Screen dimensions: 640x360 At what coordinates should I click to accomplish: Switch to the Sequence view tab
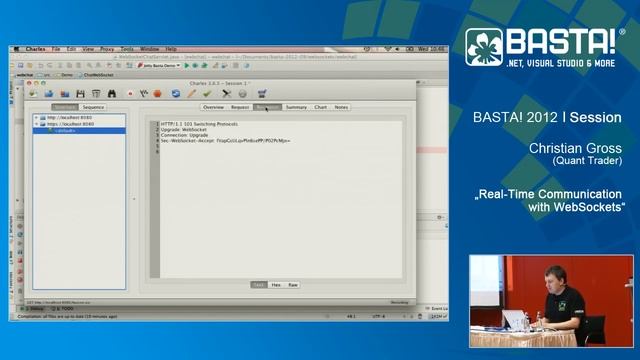[x=93, y=107]
